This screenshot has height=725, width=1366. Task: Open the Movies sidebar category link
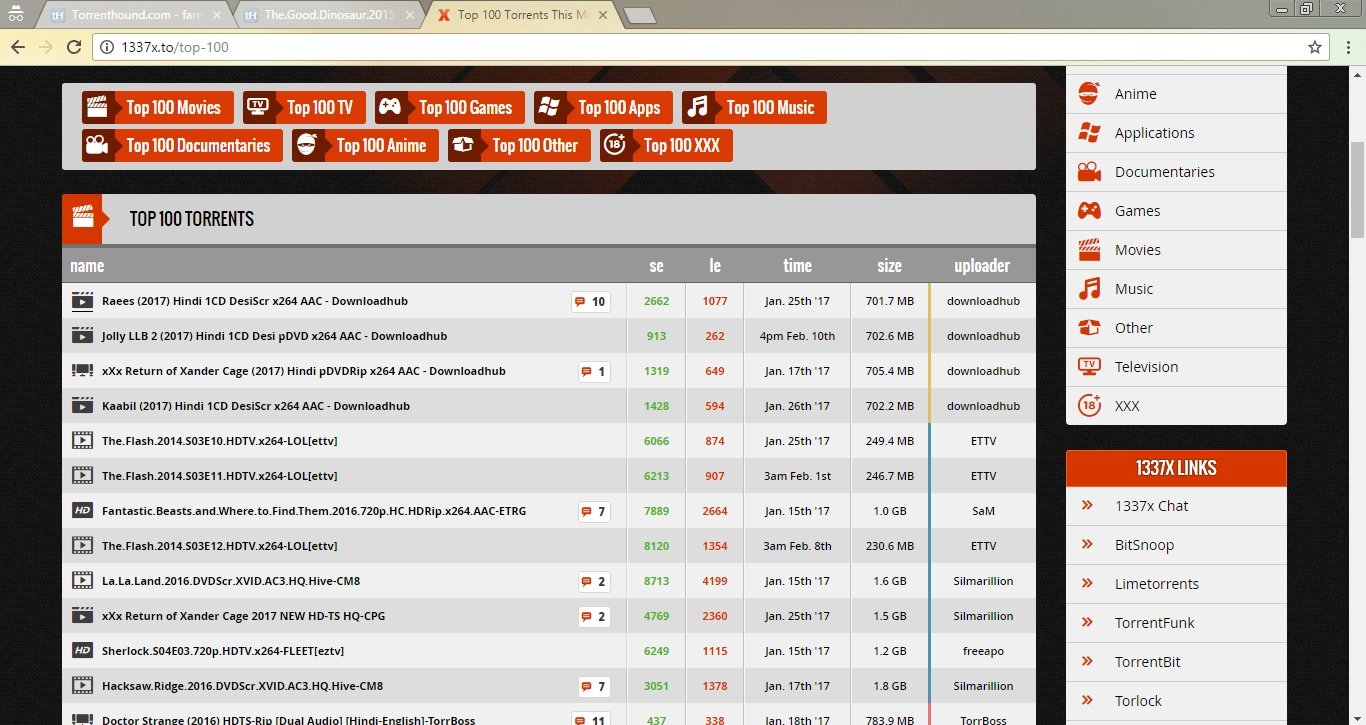pyautogui.click(x=1137, y=250)
